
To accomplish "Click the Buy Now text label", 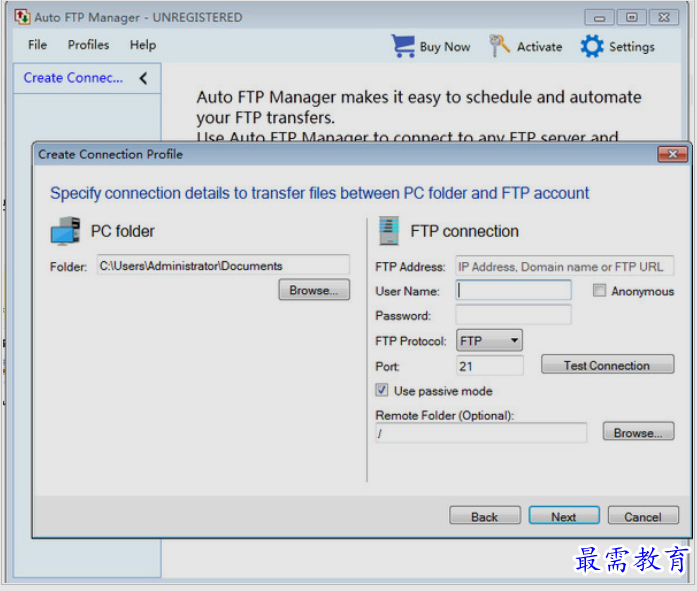I will (445, 47).
